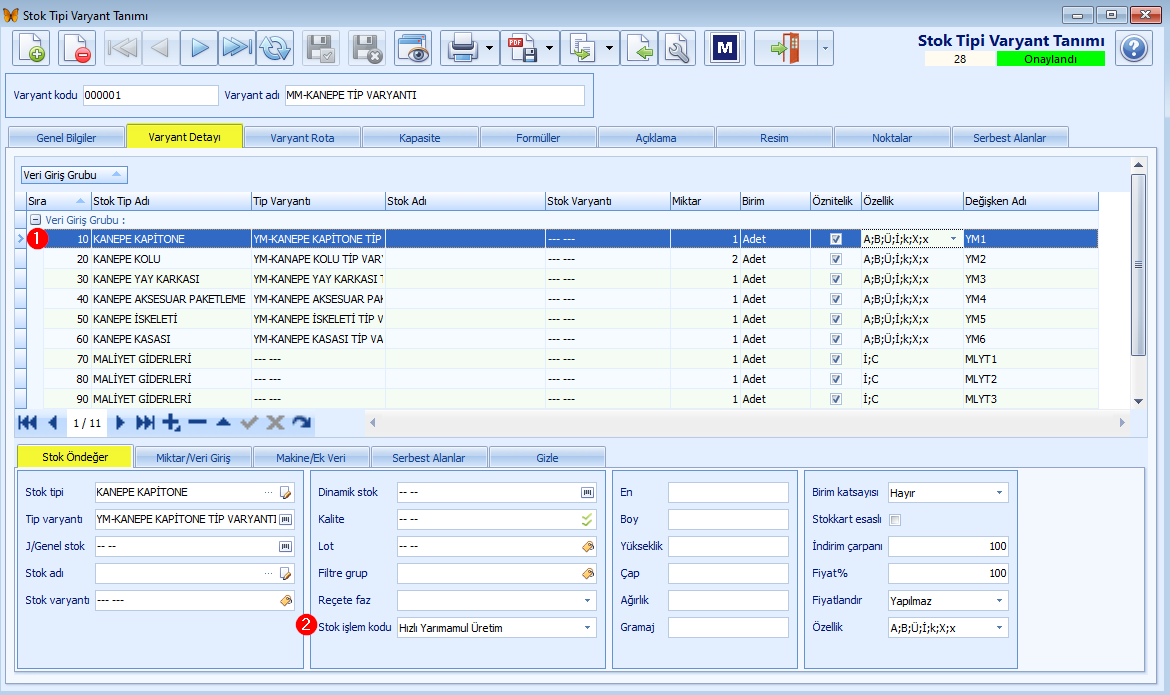Go to next record in top toolbar
This screenshot has height=695, width=1170.
[x=199, y=49]
